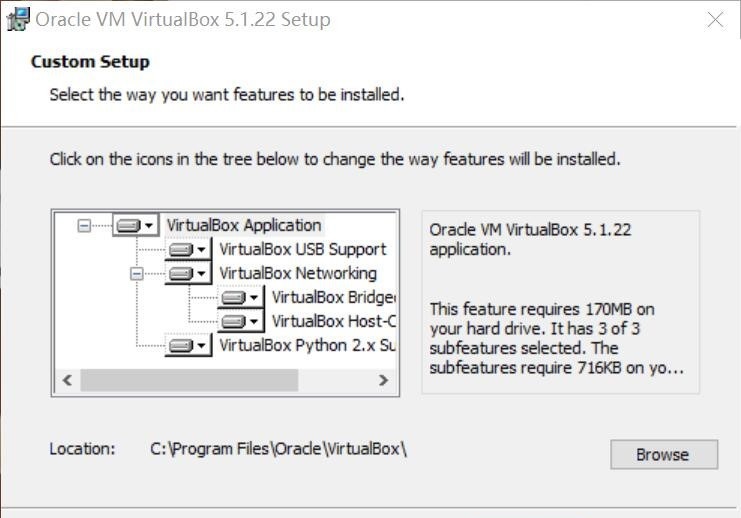The image size is (741, 518).
Task: Select the VirtualBox Networking tree item
Action: pos(297,274)
